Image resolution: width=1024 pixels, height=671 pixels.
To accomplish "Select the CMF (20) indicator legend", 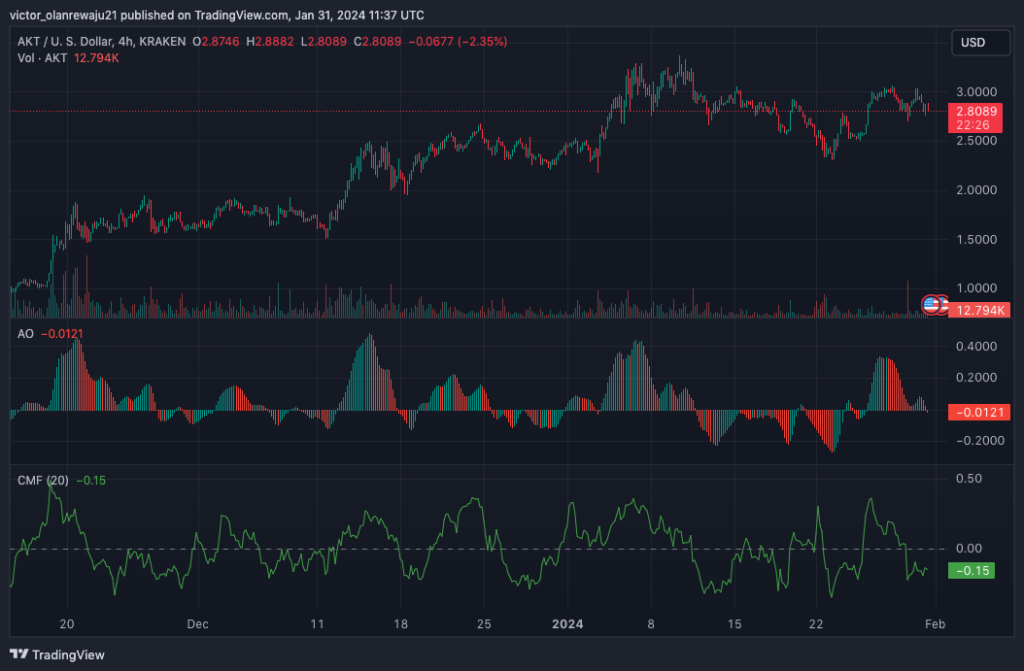I will 43,480.
